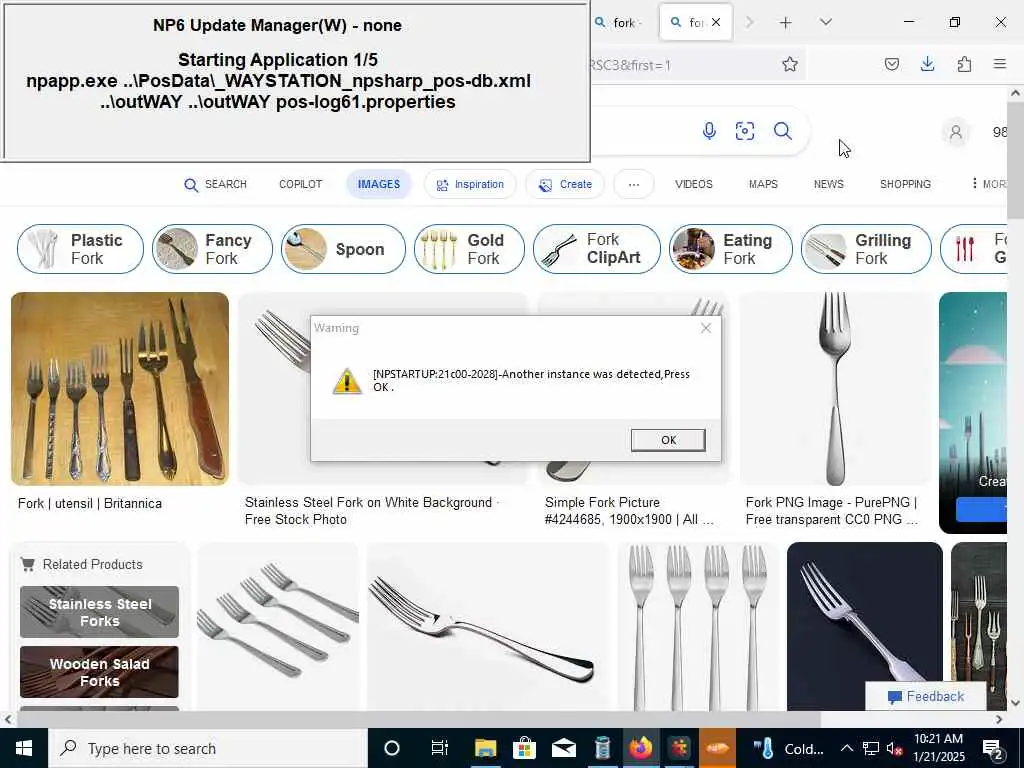Select the Grilling Fork suggestion chip
1024x768 pixels.
click(866, 249)
